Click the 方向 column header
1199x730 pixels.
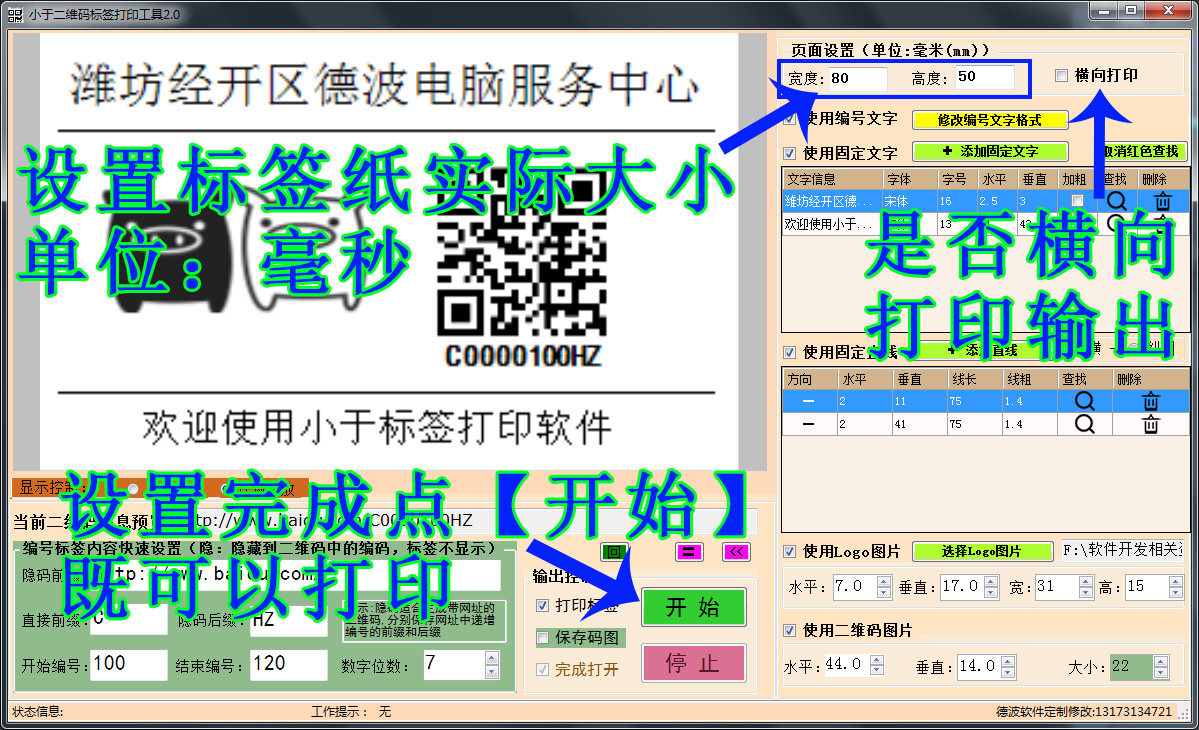(x=810, y=379)
